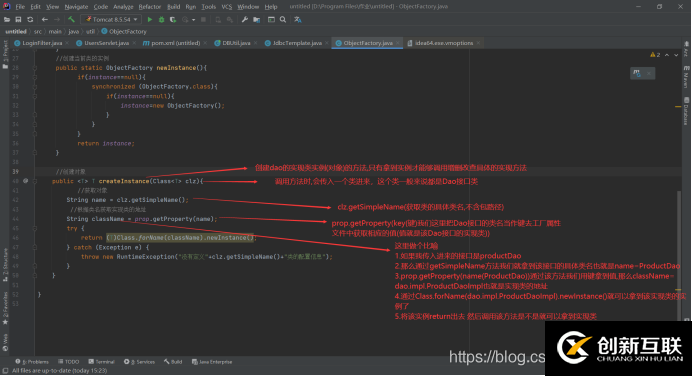Open the File menu
This screenshot has height=376, width=692.
coord(20,7)
